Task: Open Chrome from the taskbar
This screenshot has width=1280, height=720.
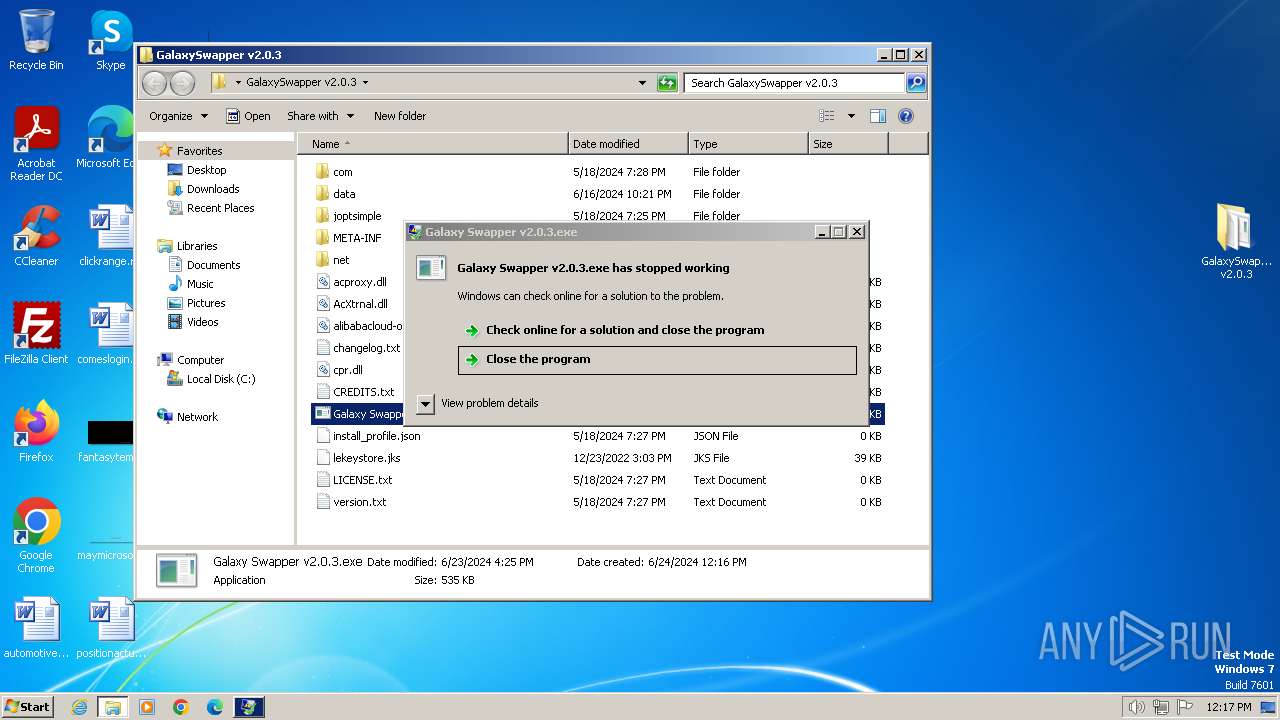Action: 181,707
